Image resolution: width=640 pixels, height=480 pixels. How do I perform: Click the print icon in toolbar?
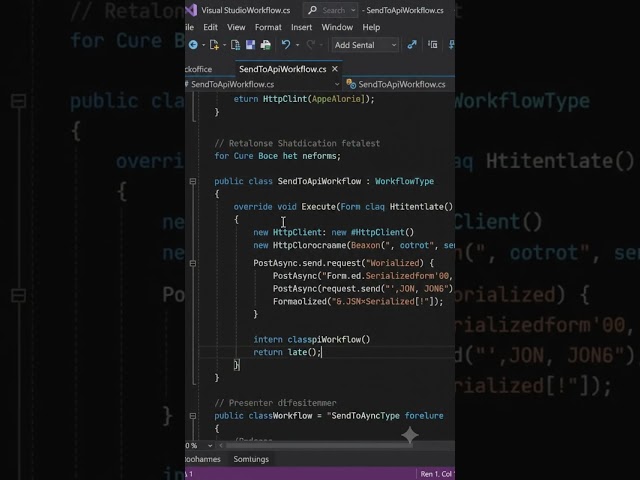[266, 45]
